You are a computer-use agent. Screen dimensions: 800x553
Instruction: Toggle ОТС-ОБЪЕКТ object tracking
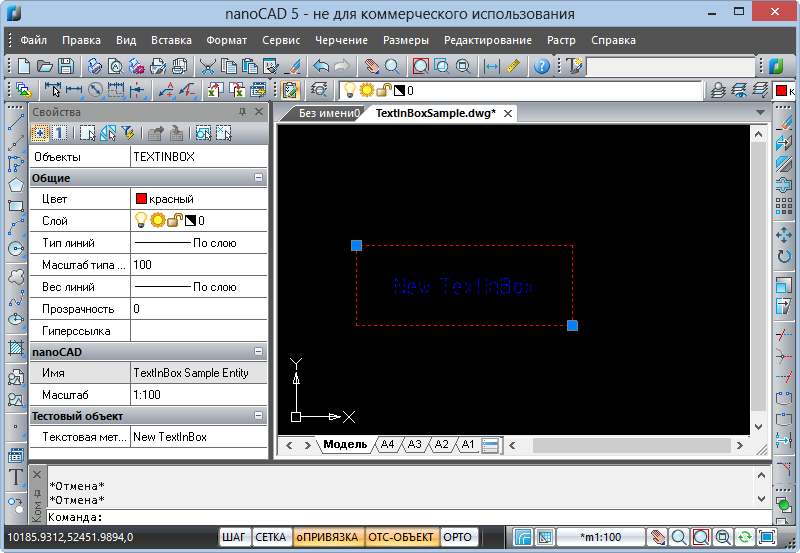click(x=401, y=537)
